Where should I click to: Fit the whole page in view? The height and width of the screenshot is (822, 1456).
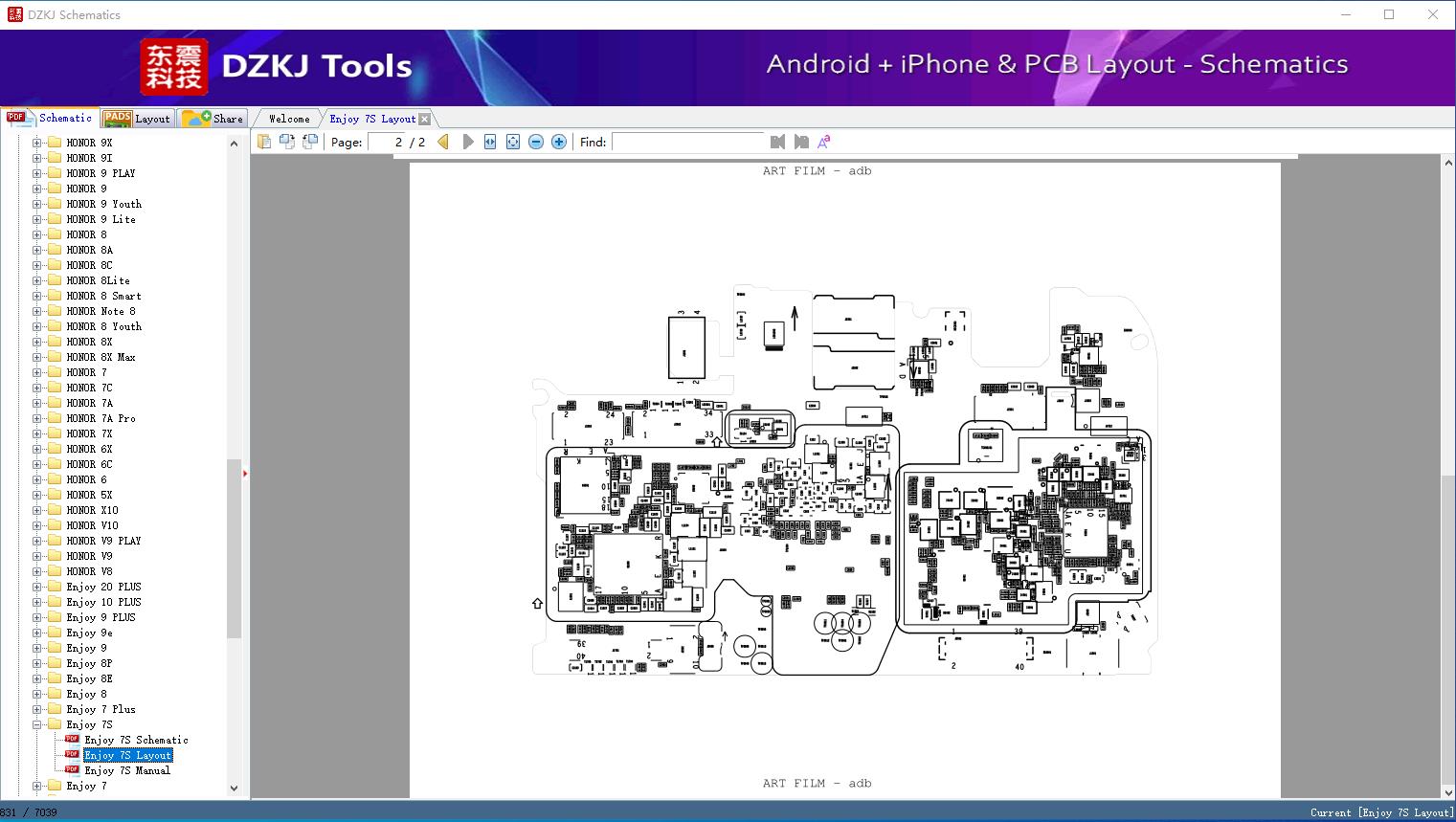coord(513,142)
